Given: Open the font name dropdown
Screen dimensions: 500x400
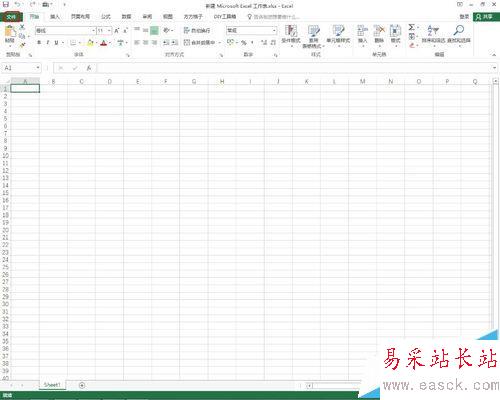Looking at the screenshot, I should point(93,31).
